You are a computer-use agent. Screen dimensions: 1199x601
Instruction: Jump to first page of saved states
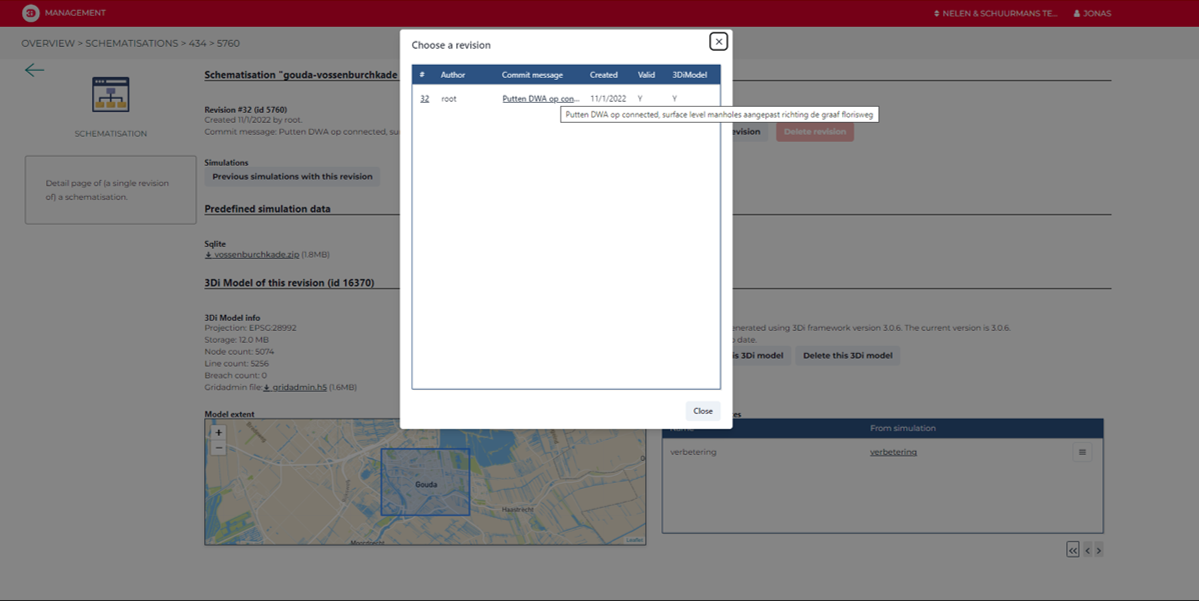pyautogui.click(x=1073, y=550)
